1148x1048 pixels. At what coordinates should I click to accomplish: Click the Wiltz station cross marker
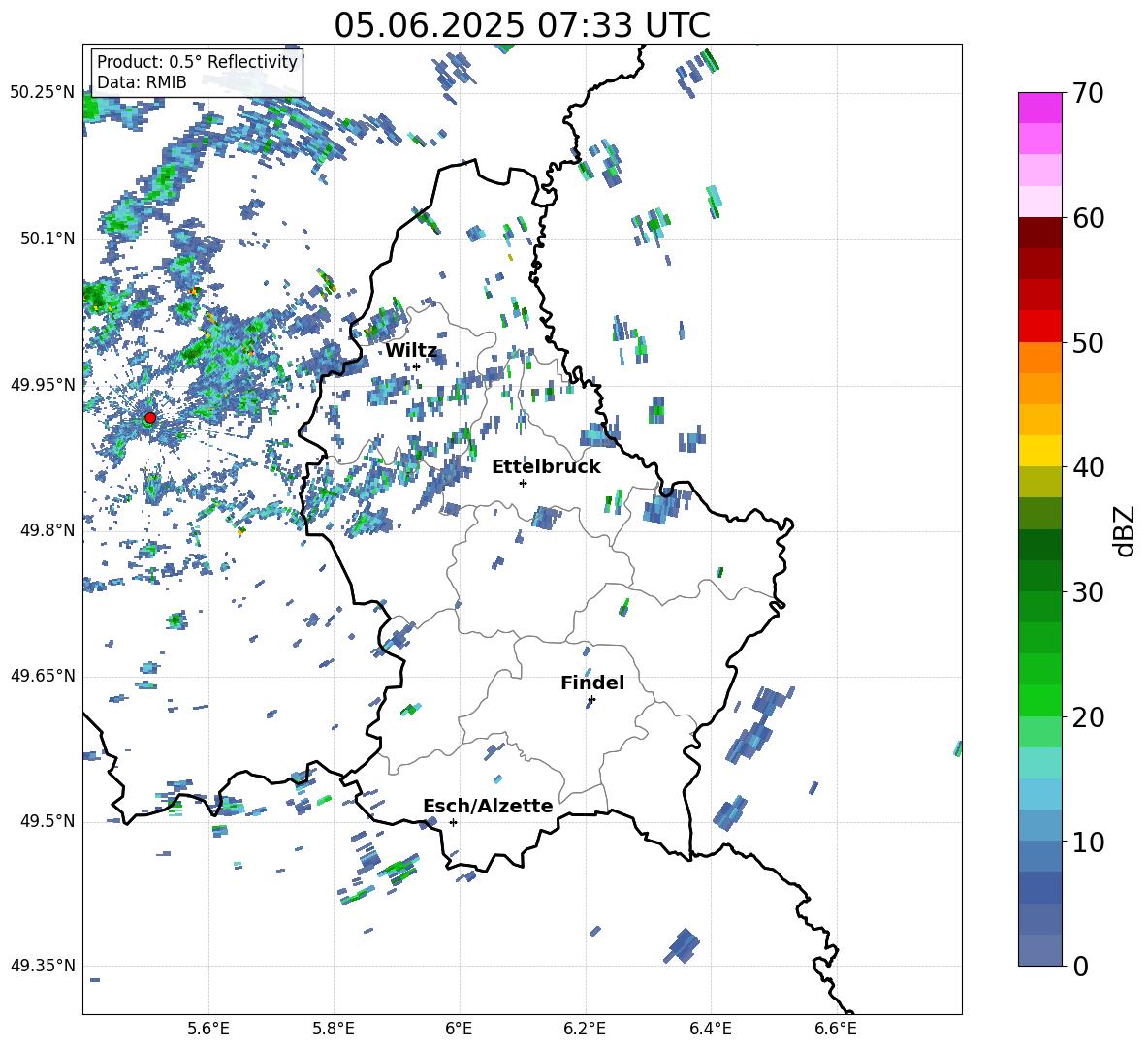click(x=416, y=367)
